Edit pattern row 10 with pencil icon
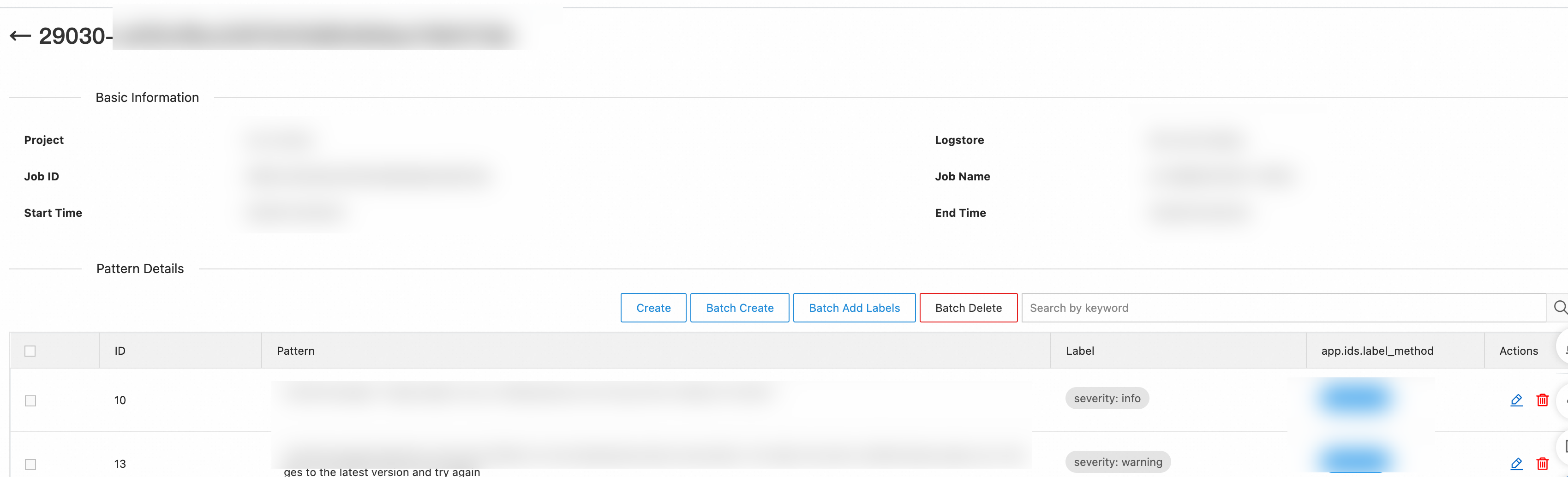This screenshot has width=1568, height=477. click(1516, 400)
